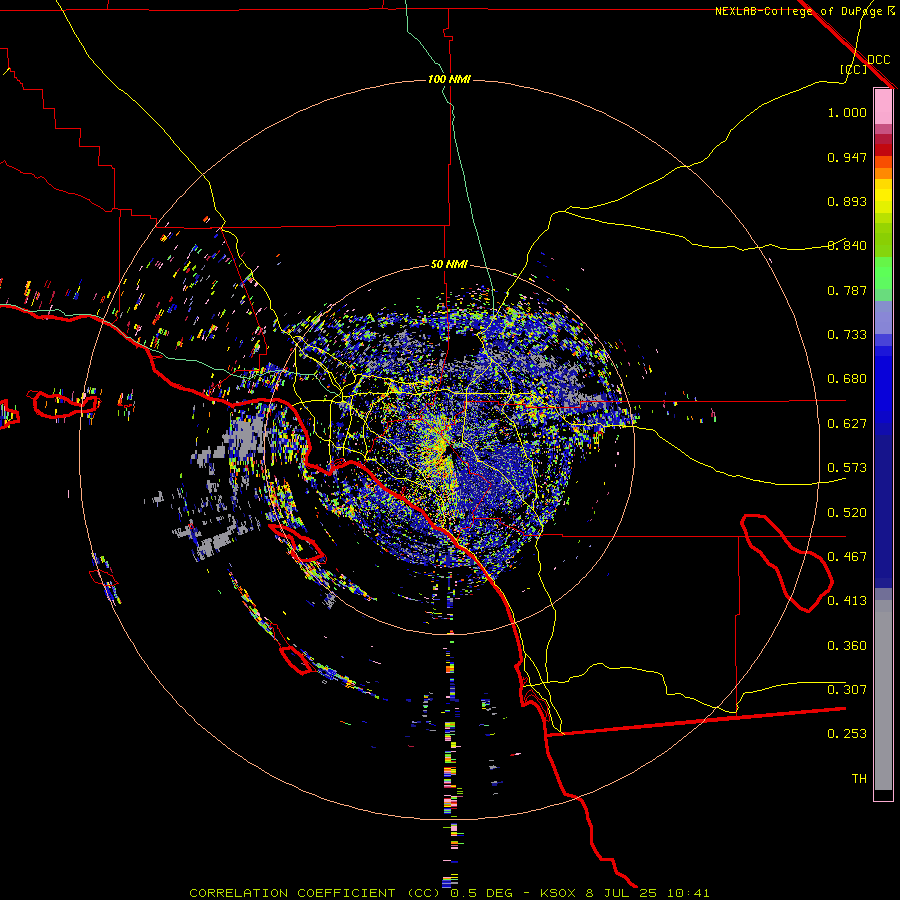
Task: Click the 0.253 scale value
Action: (847, 734)
